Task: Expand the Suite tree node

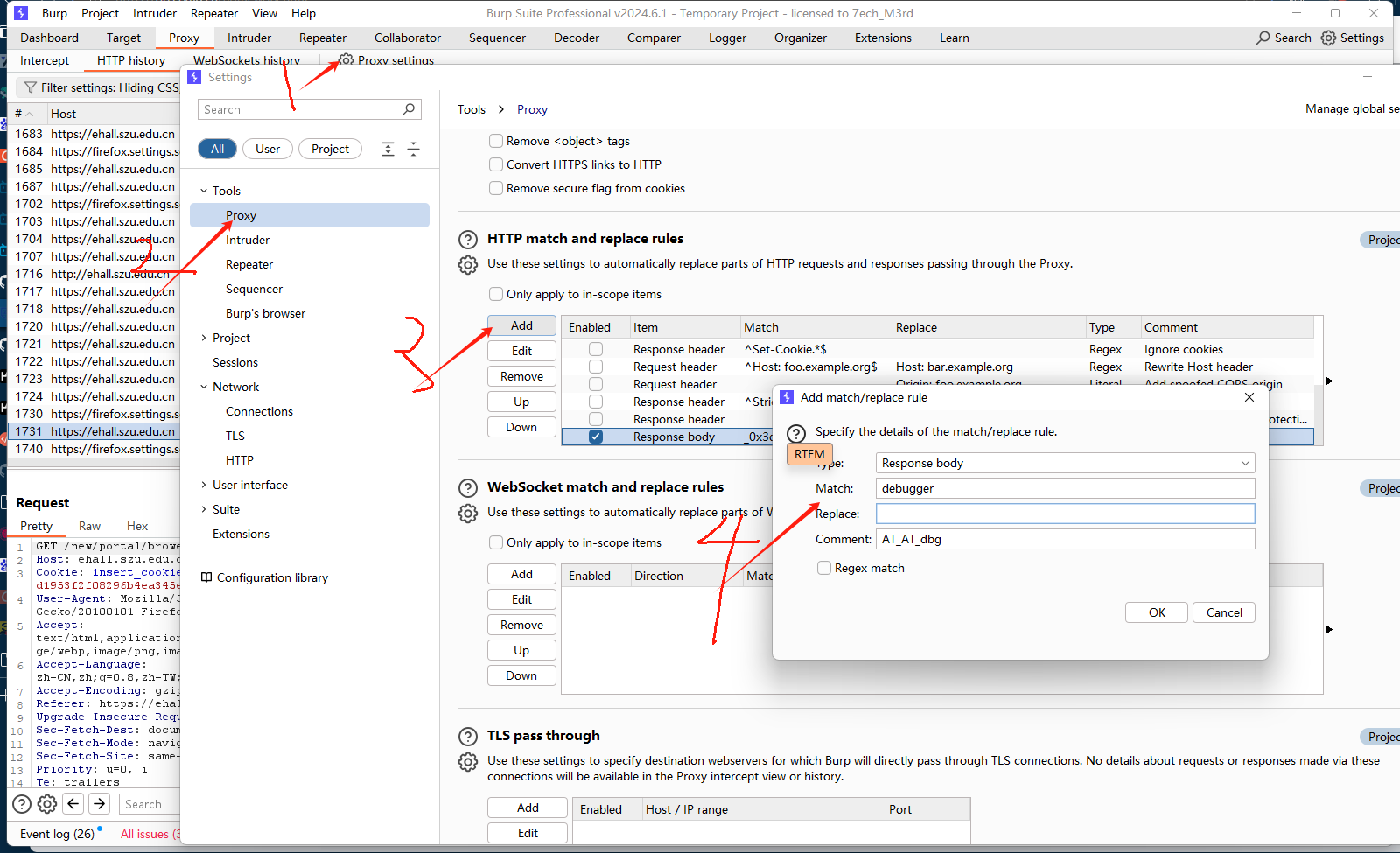Action: 204,509
